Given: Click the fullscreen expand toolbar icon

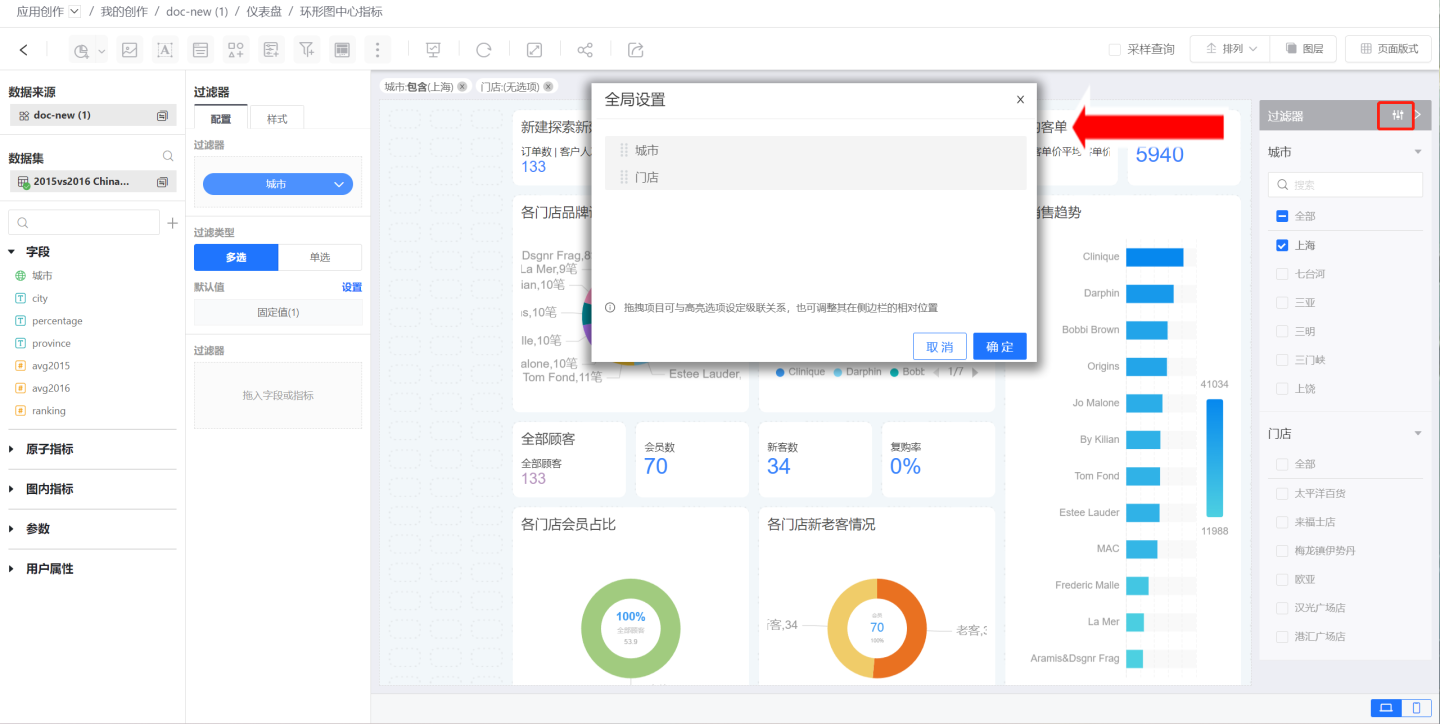Looking at the screenshot, I should point(535,50).
